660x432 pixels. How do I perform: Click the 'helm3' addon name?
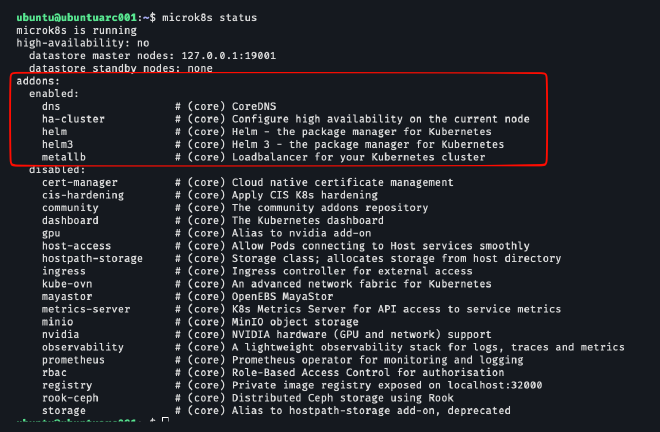[56, 144]
